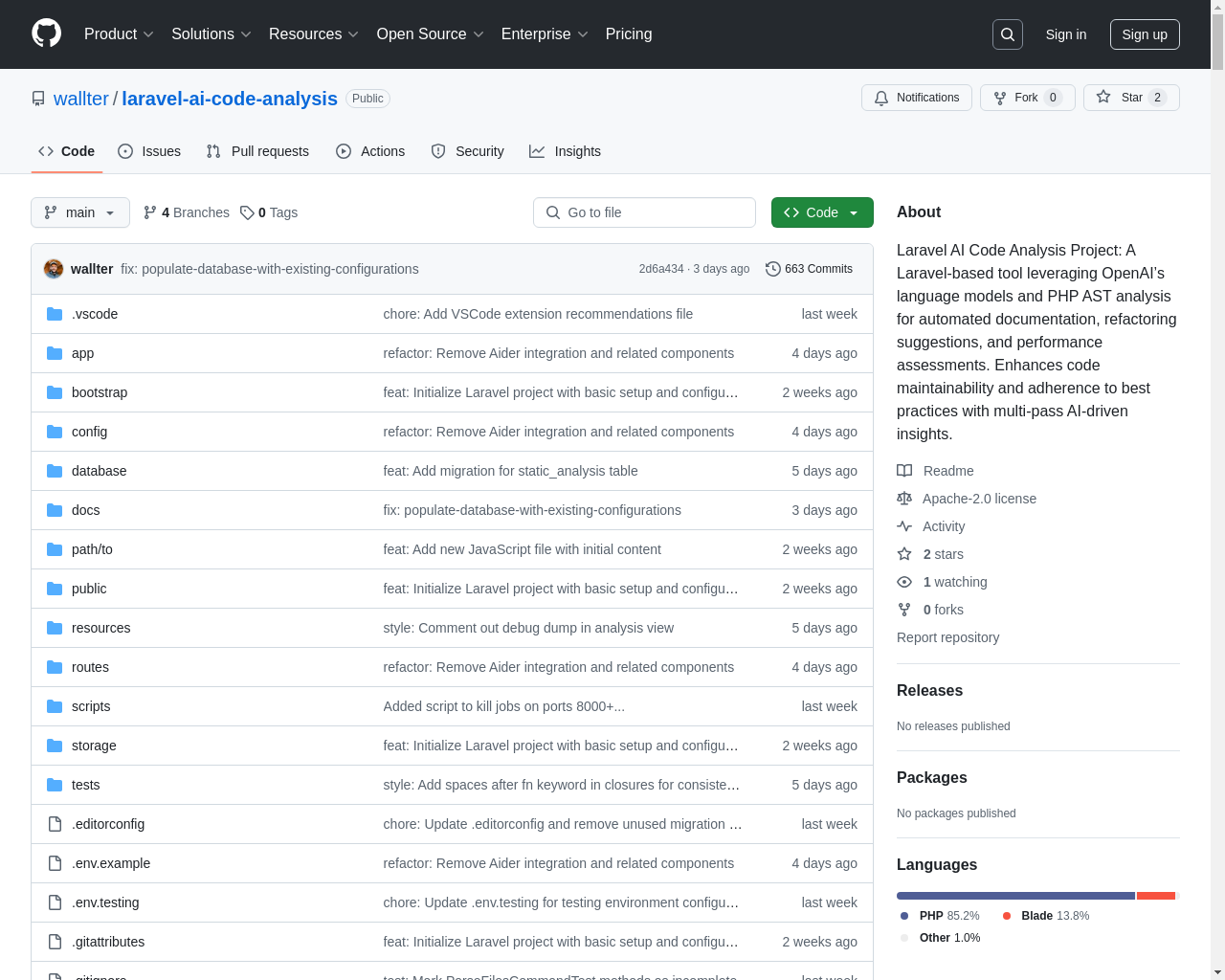This screenshot has height=980, width=1225.
Task: Expand the Enterprise menu
Action: tap(545, 34)
